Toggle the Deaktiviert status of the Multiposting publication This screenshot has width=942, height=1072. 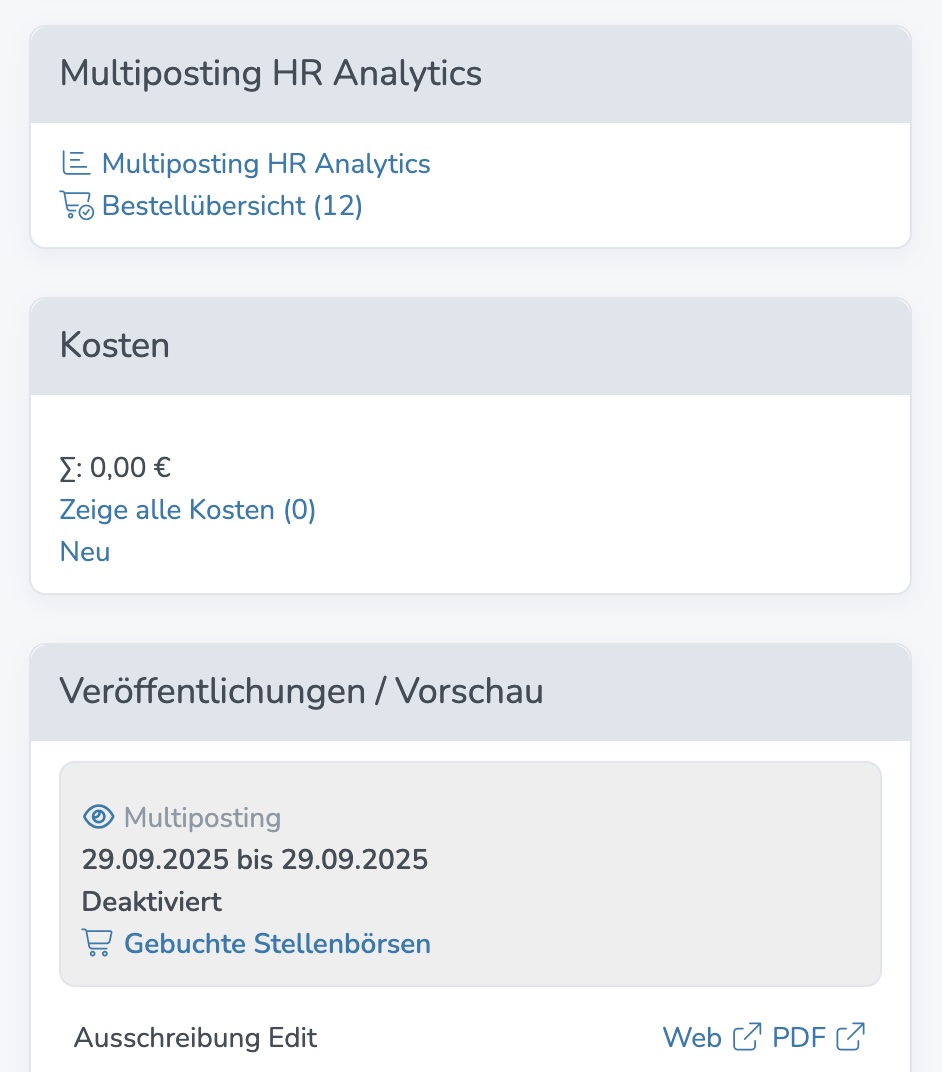tap(151, 901)
